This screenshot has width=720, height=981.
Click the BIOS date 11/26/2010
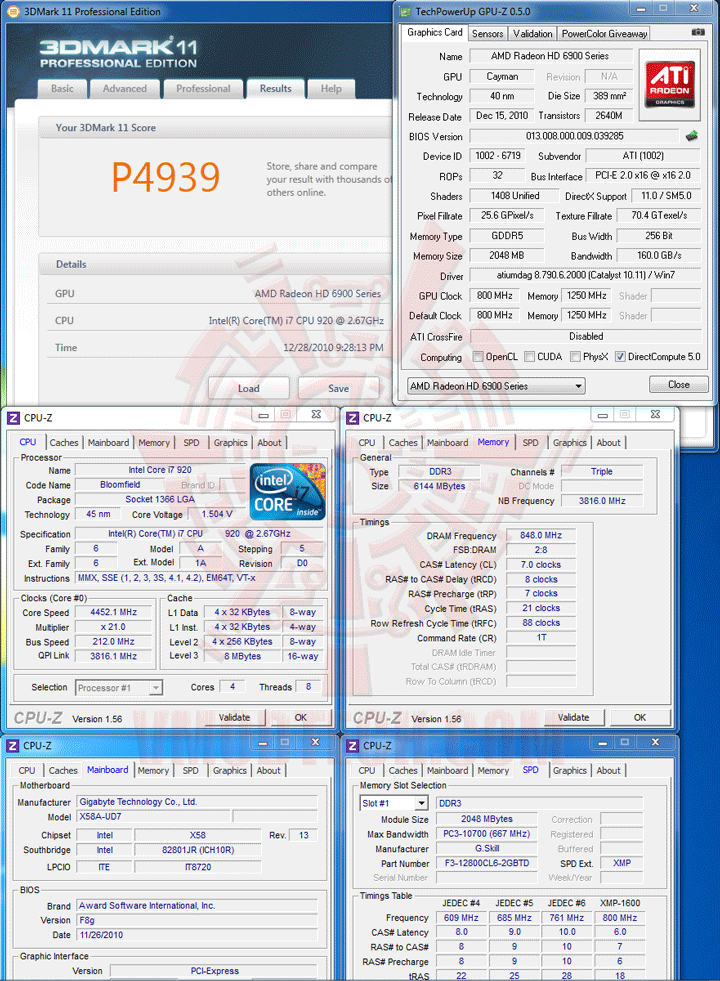click(197, 935)
